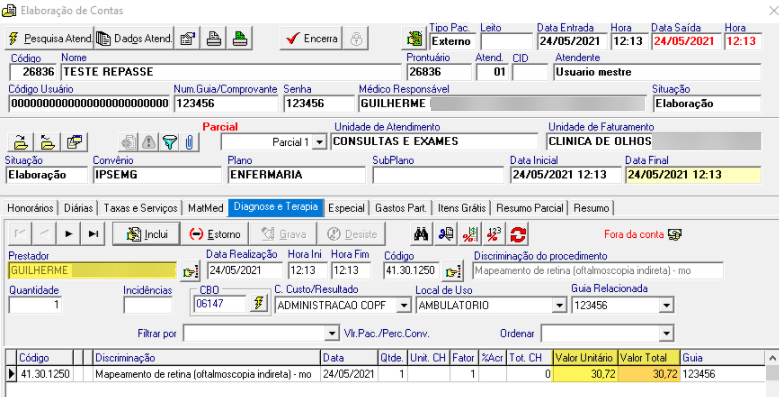779x397 pixels.
Task: Click the Estorno button
Action: click(215, 234)
